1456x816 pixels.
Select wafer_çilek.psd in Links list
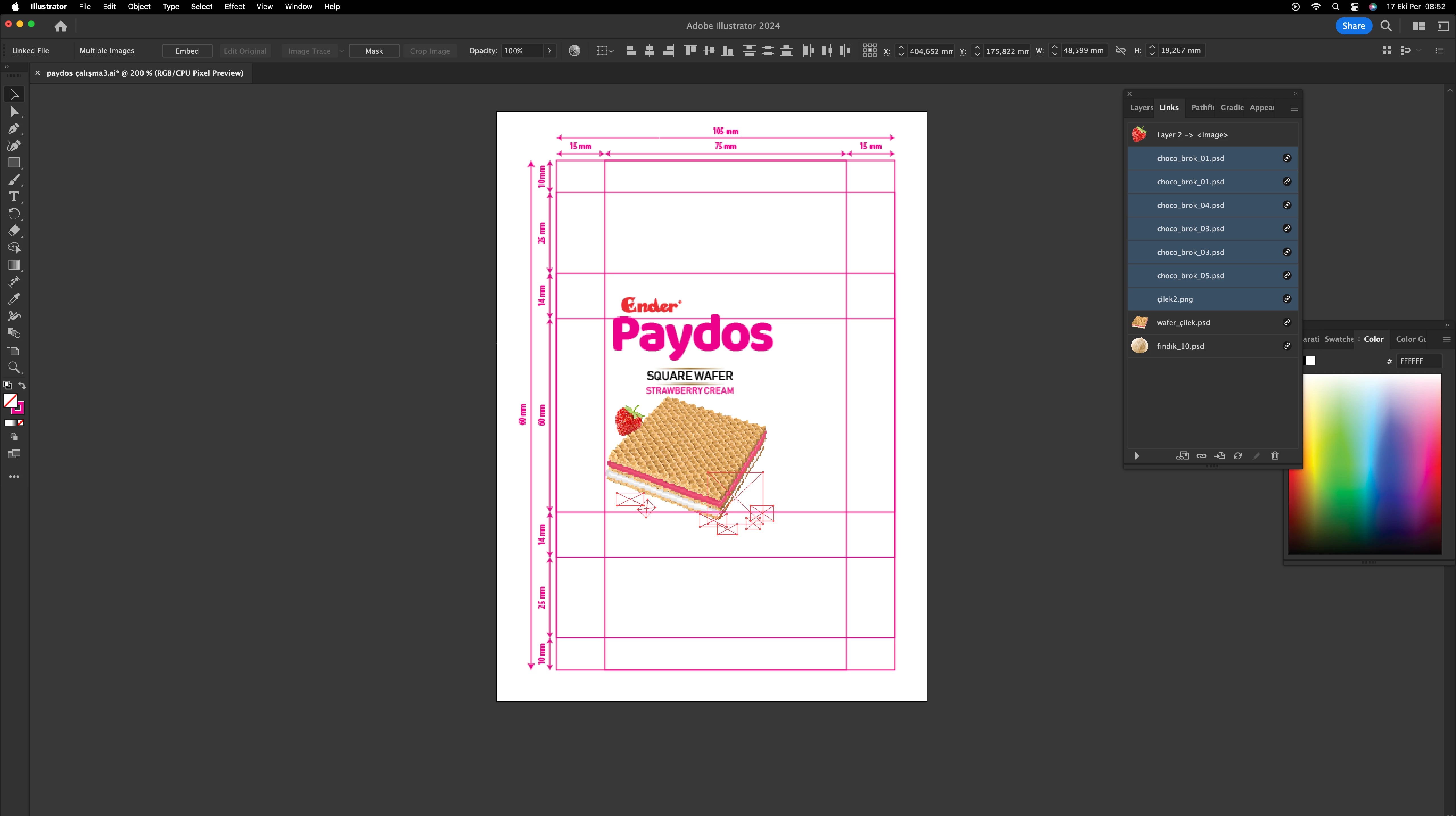pyautogui.click(x=1183, y=322)
